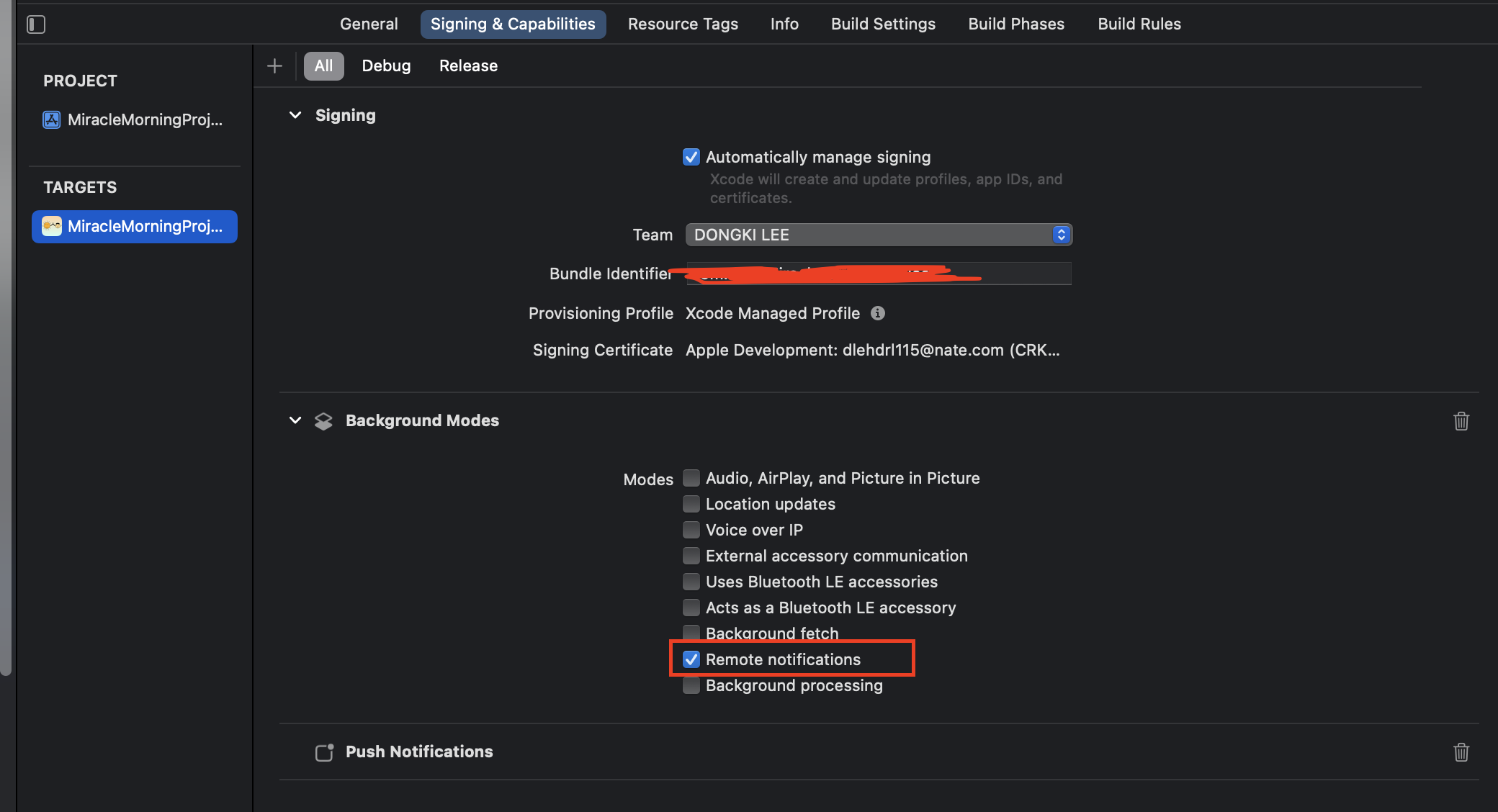Delete Push Notifications with trash icon
The width and height of the screenshot is (1498, 812).
coord(1461,752)
